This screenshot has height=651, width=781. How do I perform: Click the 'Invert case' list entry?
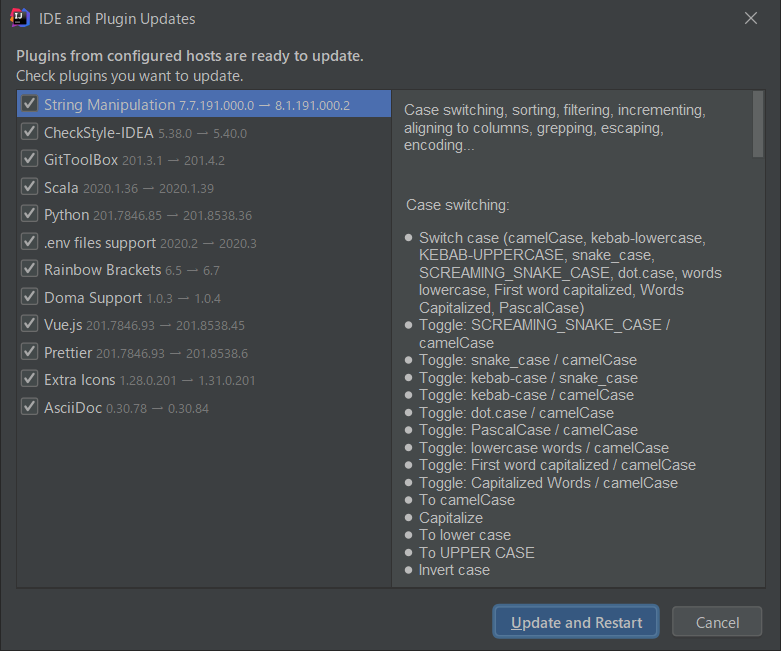(454, 570)
